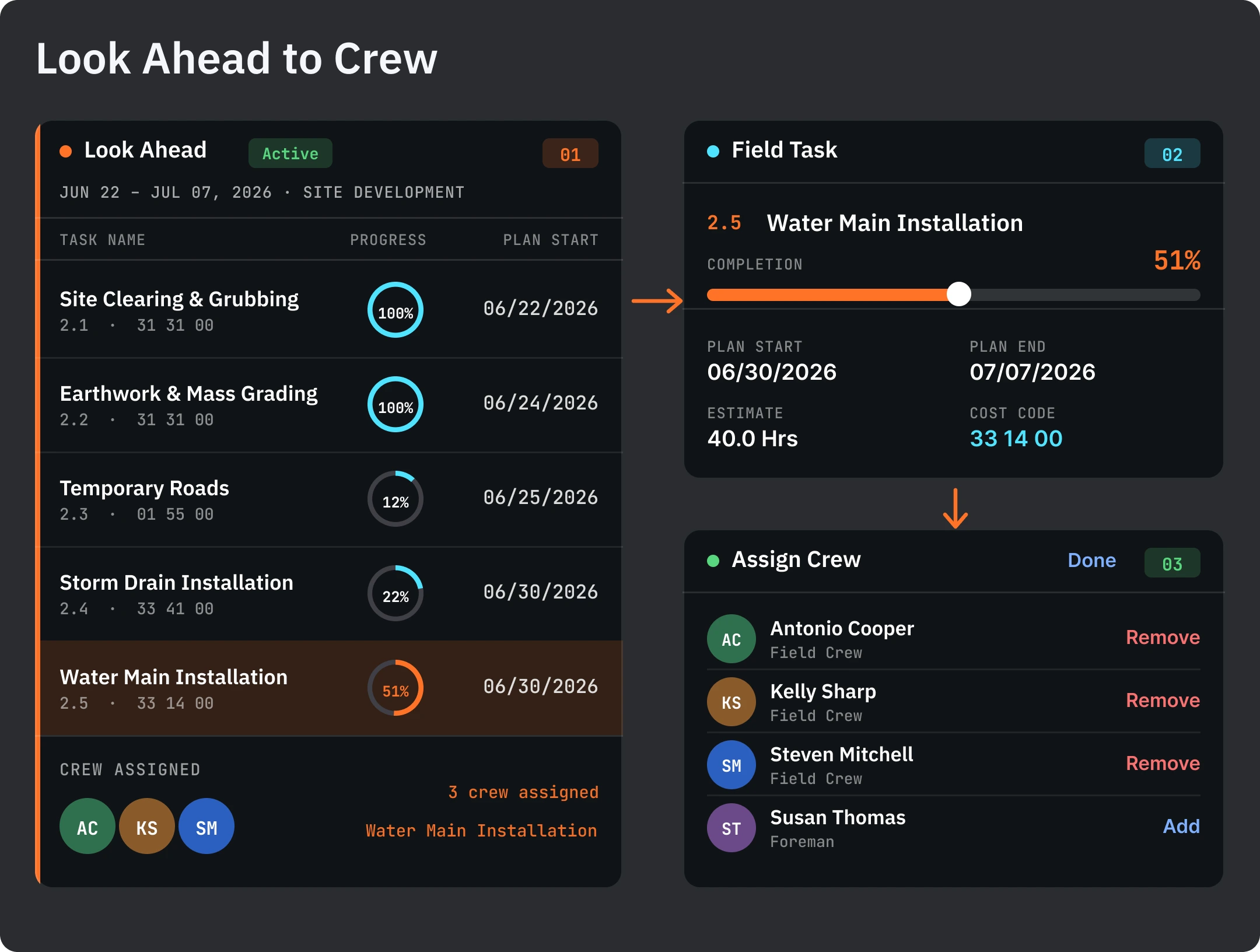Open cost code 33 14 00 link
Image resolution: width=1260 pixels, height=952 pixels.
(1016, 438)
